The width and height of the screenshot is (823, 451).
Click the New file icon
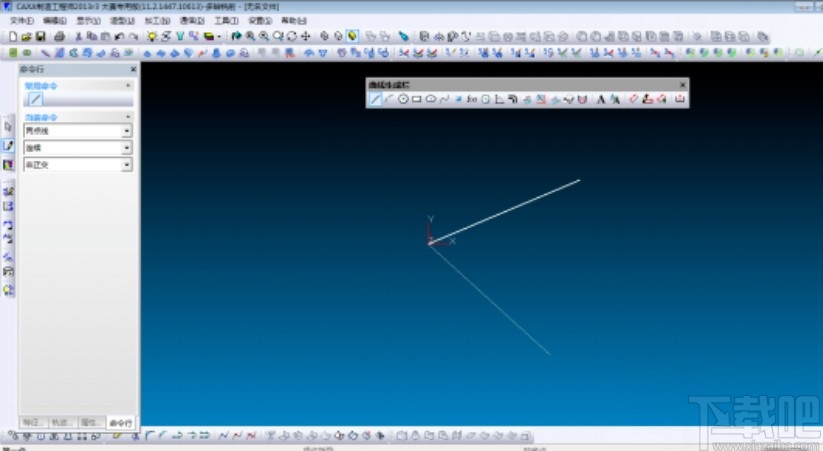13,36
